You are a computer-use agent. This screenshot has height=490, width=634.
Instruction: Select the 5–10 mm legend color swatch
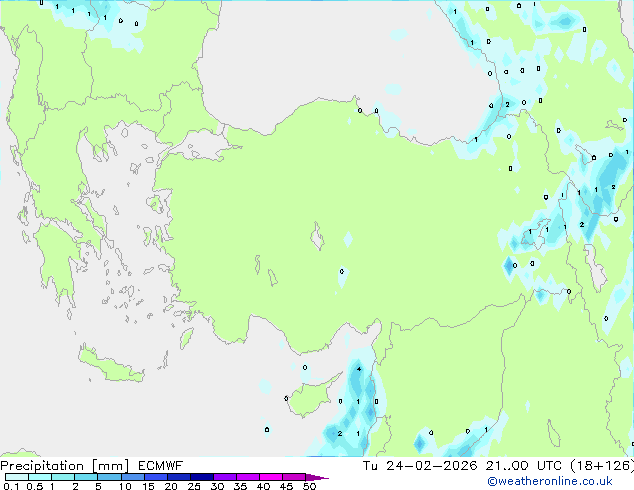pyautogui.click(x=109, y=477)
